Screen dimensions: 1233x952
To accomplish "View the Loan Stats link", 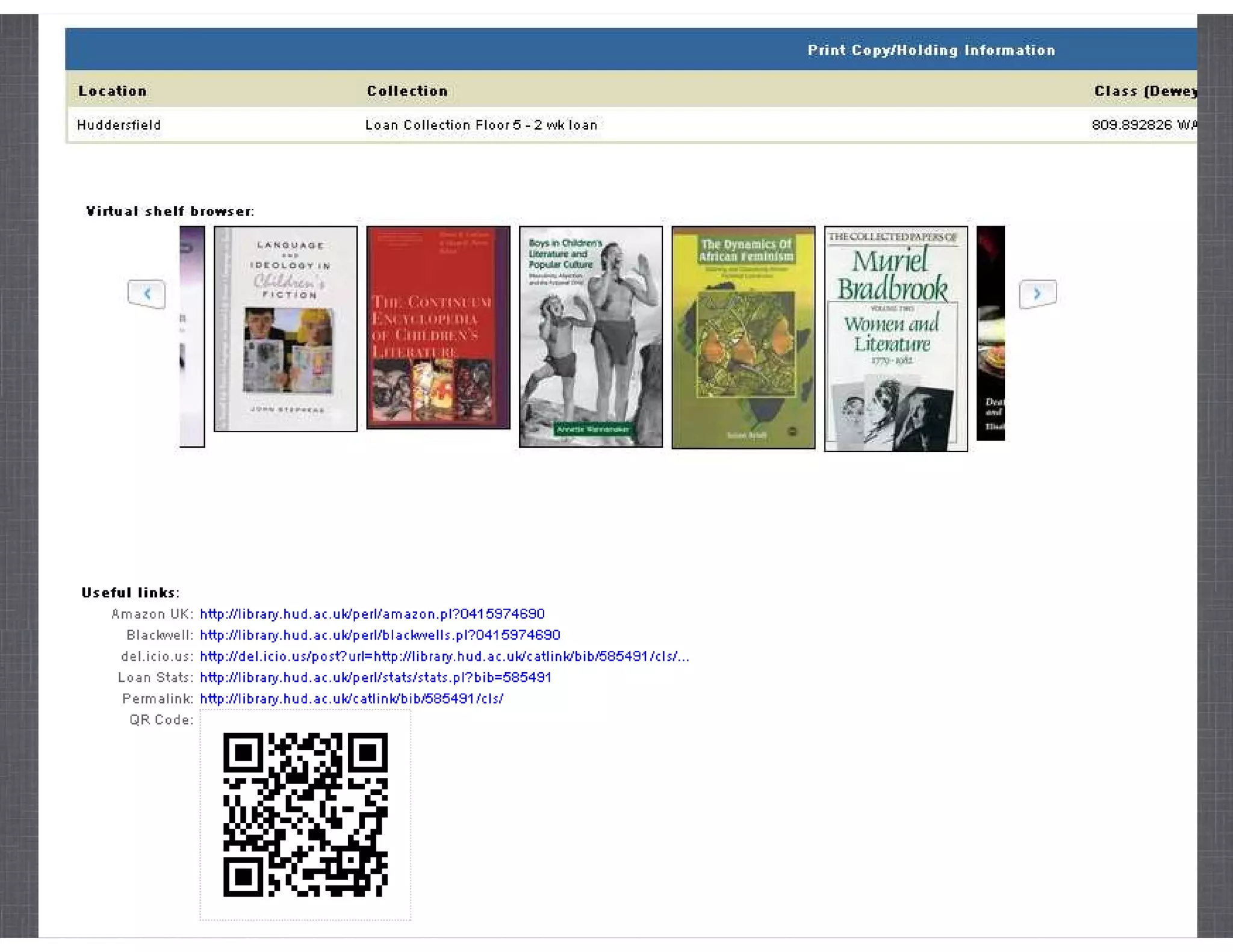I will point(376,677).
